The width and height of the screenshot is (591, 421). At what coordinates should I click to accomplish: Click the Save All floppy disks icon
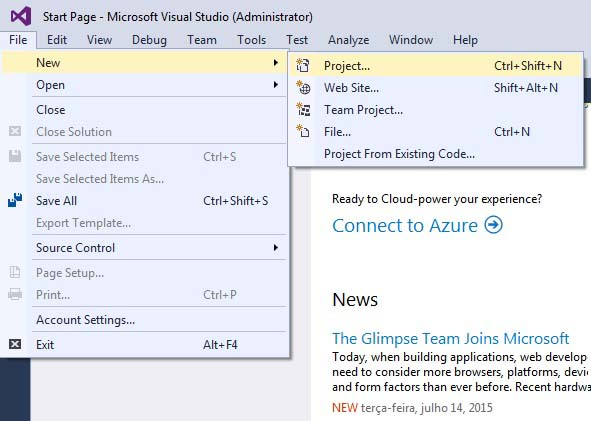pyautogui.click(x=15, y=200)
